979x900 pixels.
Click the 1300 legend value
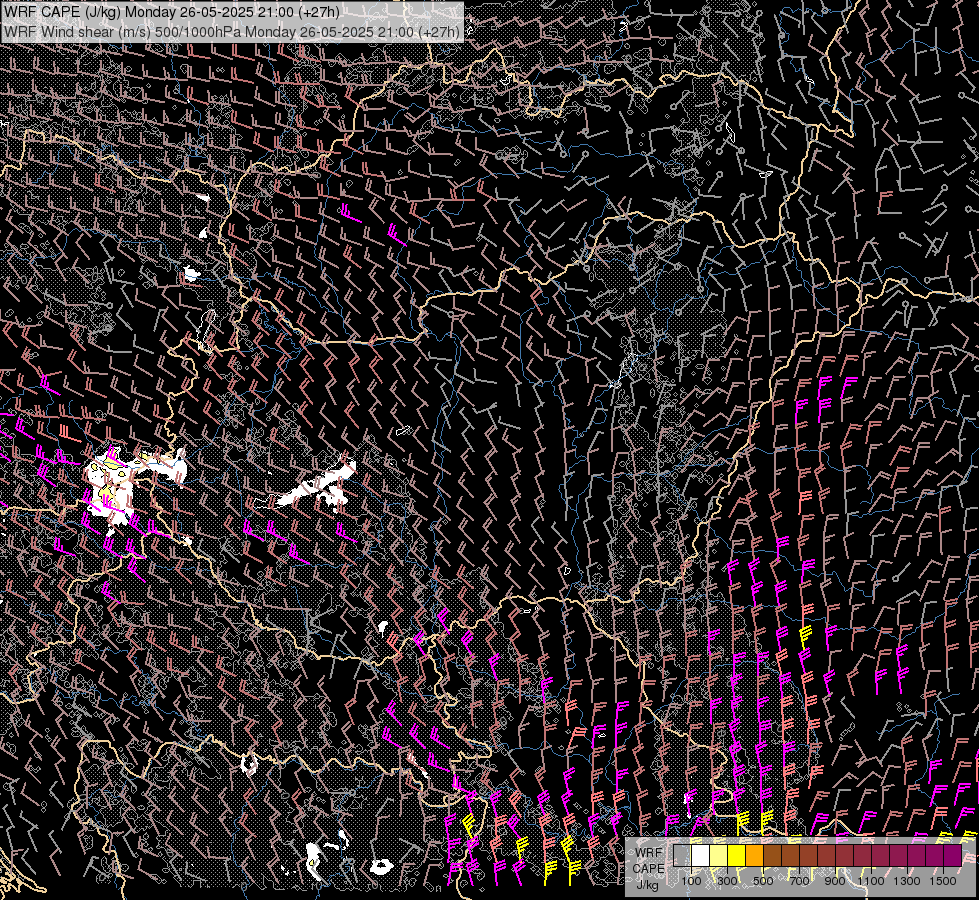(x=907, y=881)
